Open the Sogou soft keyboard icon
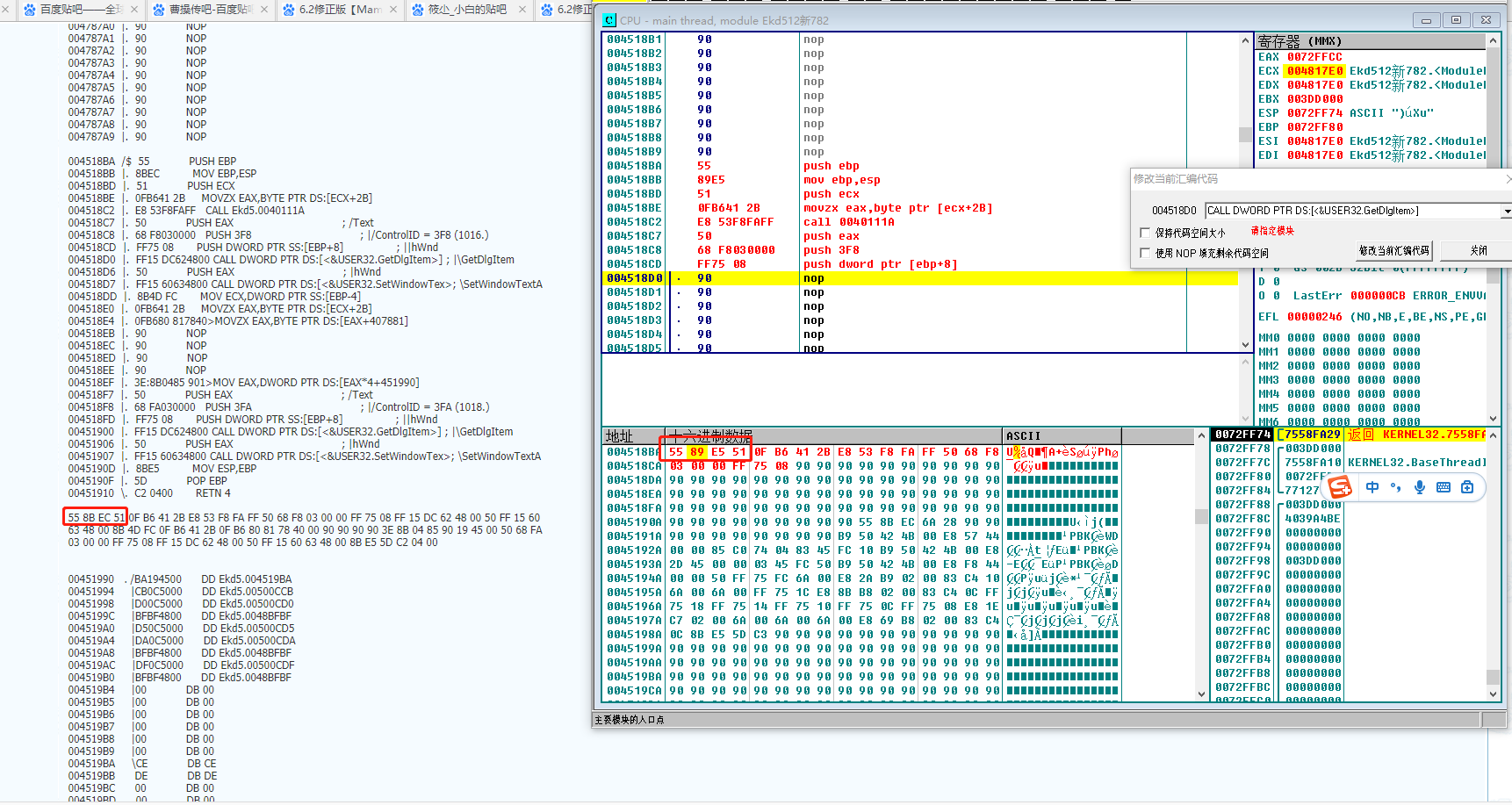The width and height of the screenshot is (1512, 805). point(1444,487)
